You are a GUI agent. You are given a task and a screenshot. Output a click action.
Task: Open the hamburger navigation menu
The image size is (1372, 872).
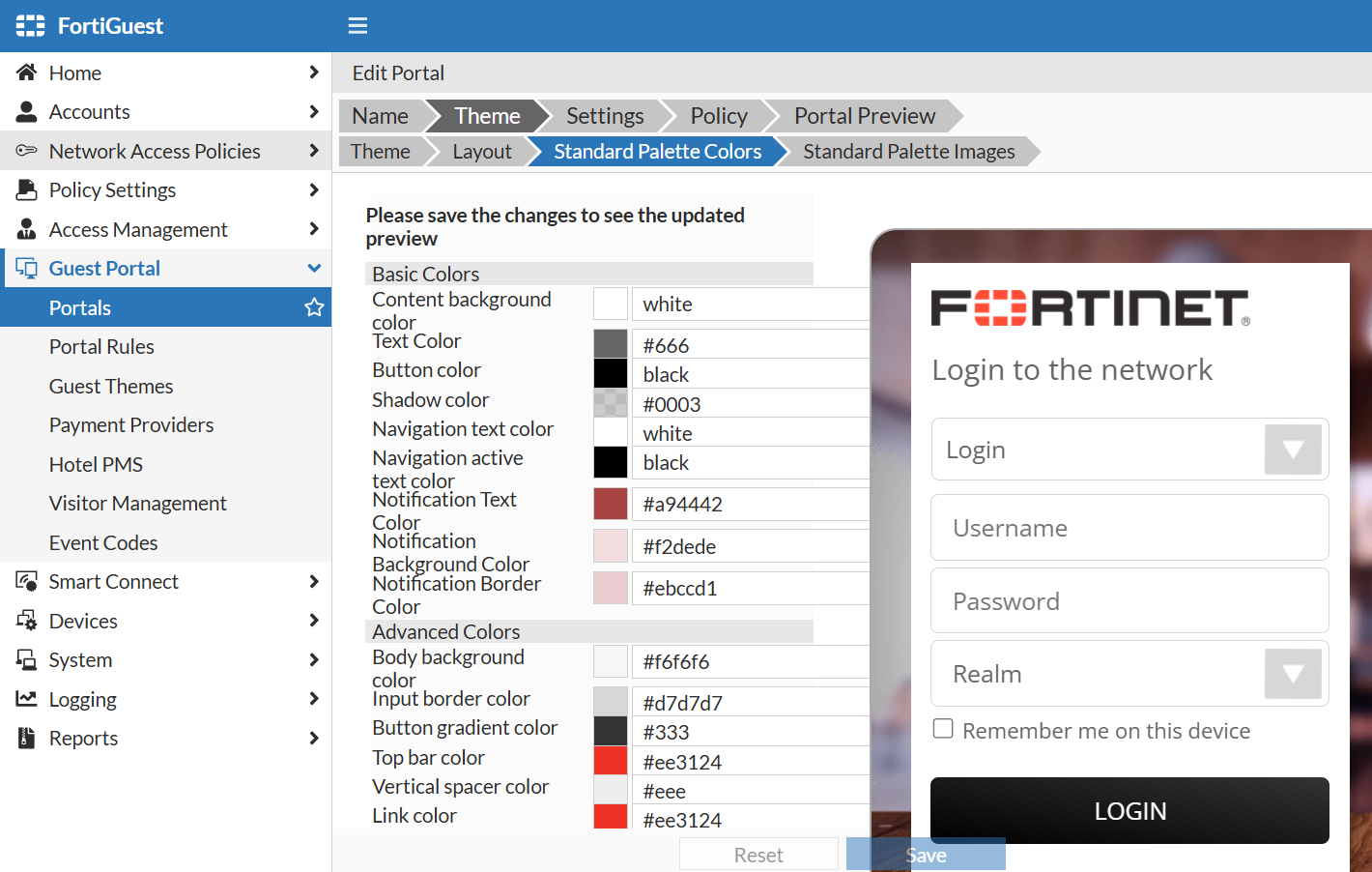click(x=357, y=25)
